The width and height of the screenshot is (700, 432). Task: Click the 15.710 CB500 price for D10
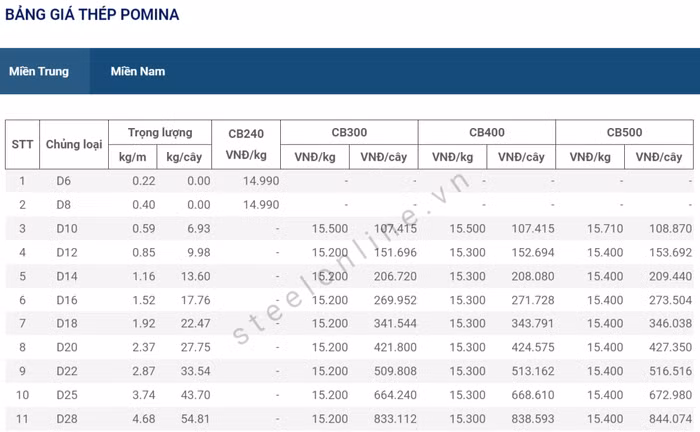coord(604,229)
